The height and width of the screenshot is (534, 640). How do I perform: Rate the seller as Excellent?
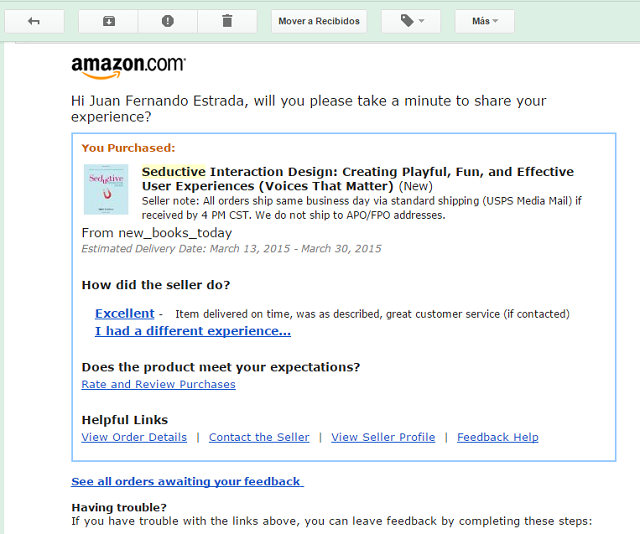[x=125, y=314]
